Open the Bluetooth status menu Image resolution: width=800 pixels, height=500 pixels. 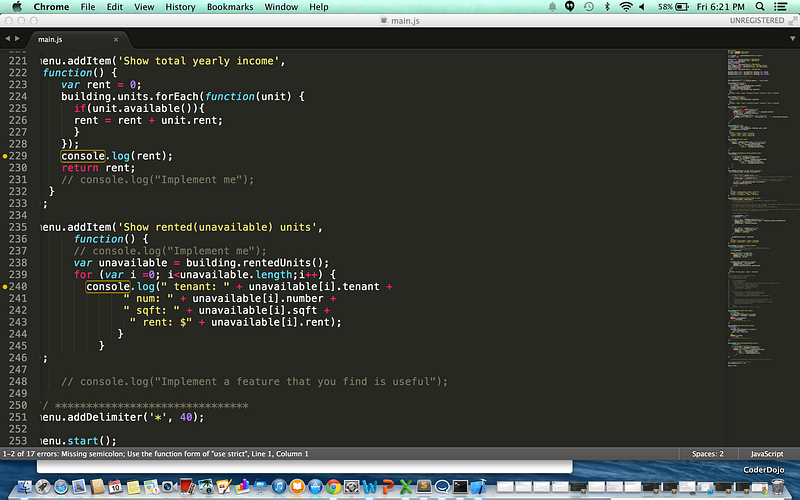tap(607, 7)
